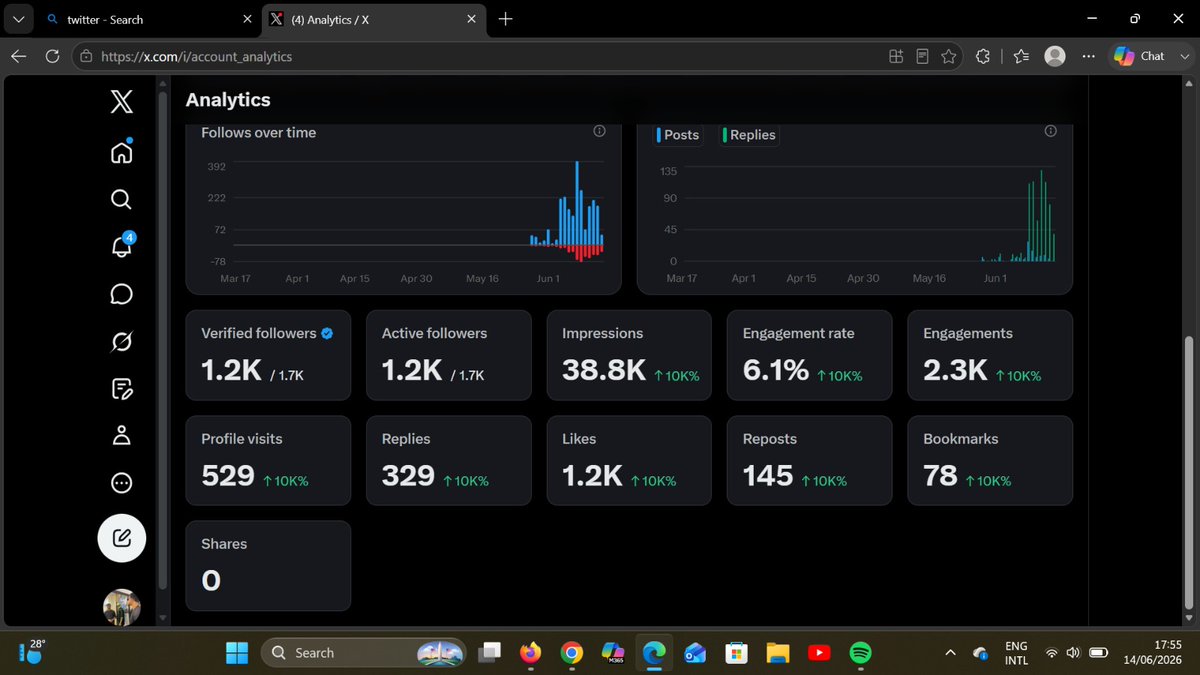Add this page to favorites star
1200x675 pixels.
coord(948,56)
